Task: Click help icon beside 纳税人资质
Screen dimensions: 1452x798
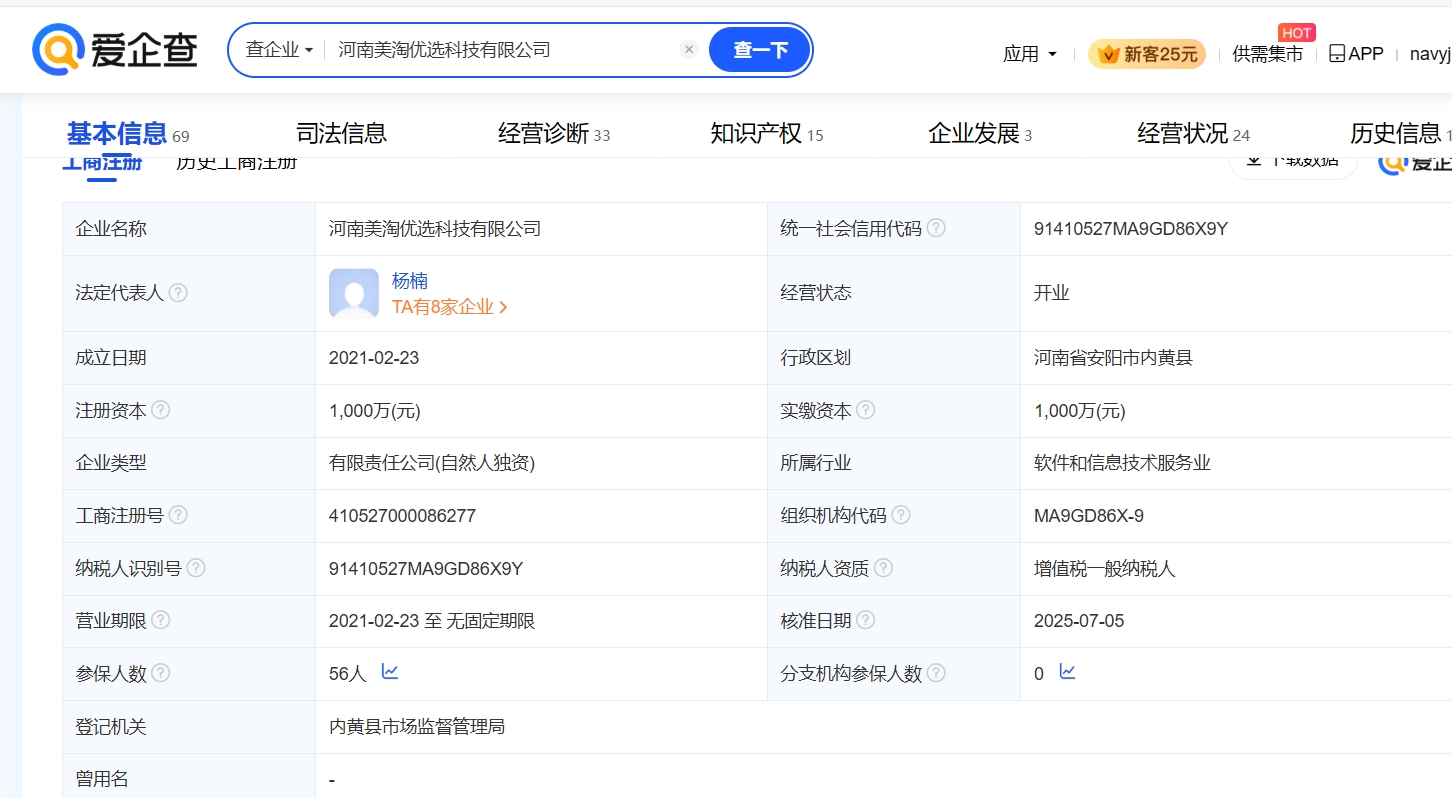Action: tap(883, 568)
